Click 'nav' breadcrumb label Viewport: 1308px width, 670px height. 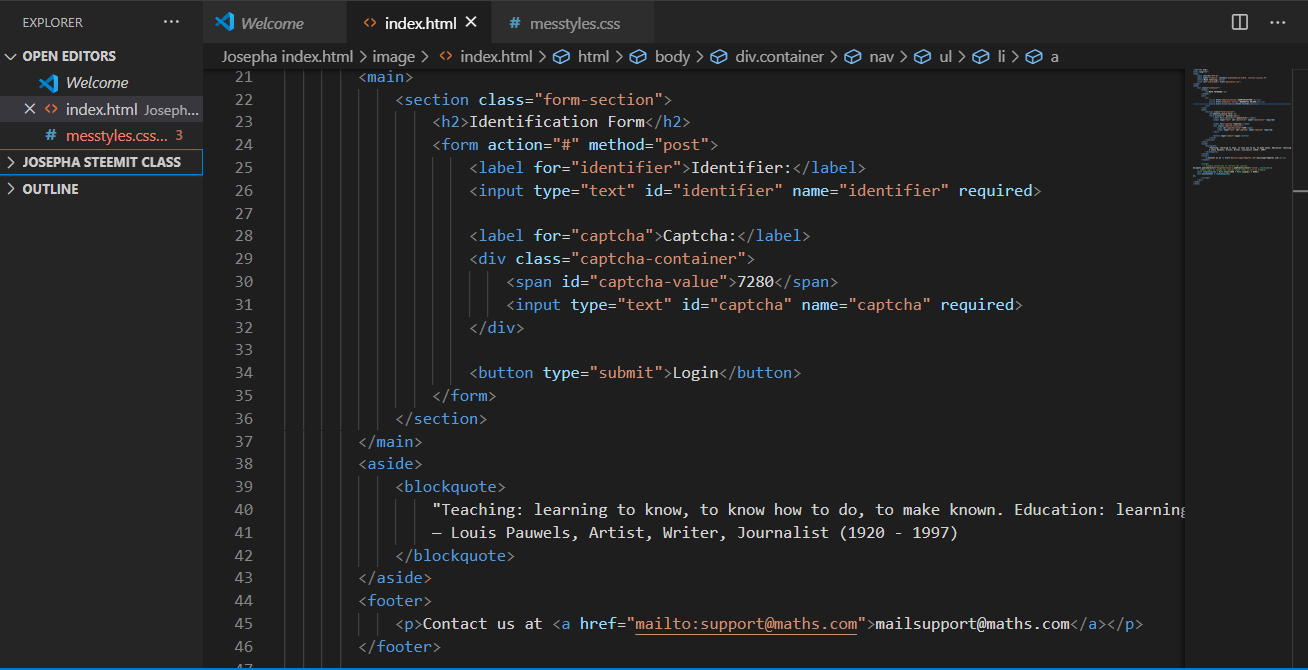click(881, 57)
